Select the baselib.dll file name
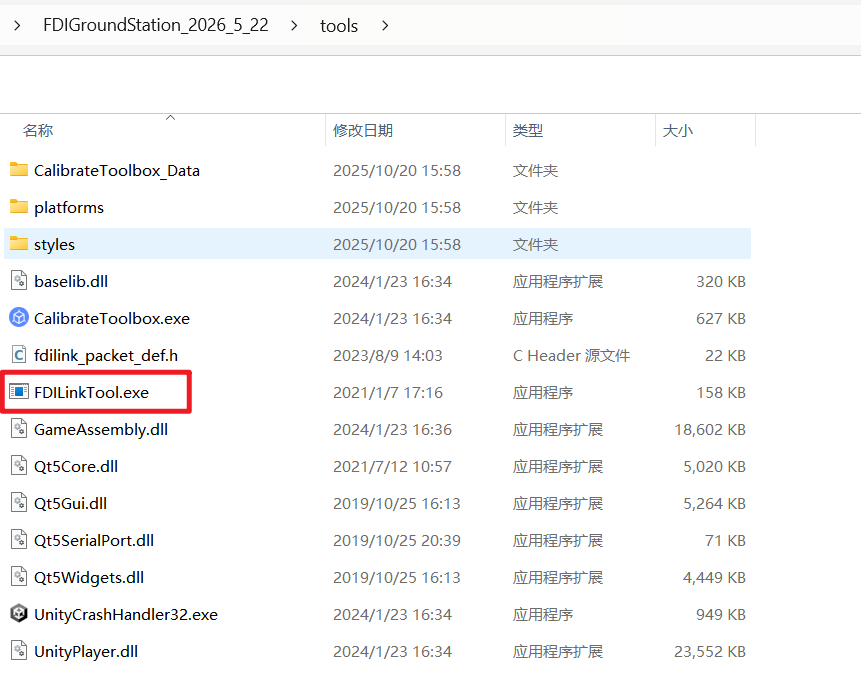This screenshot has width=861, height=683. coord(71,282)
